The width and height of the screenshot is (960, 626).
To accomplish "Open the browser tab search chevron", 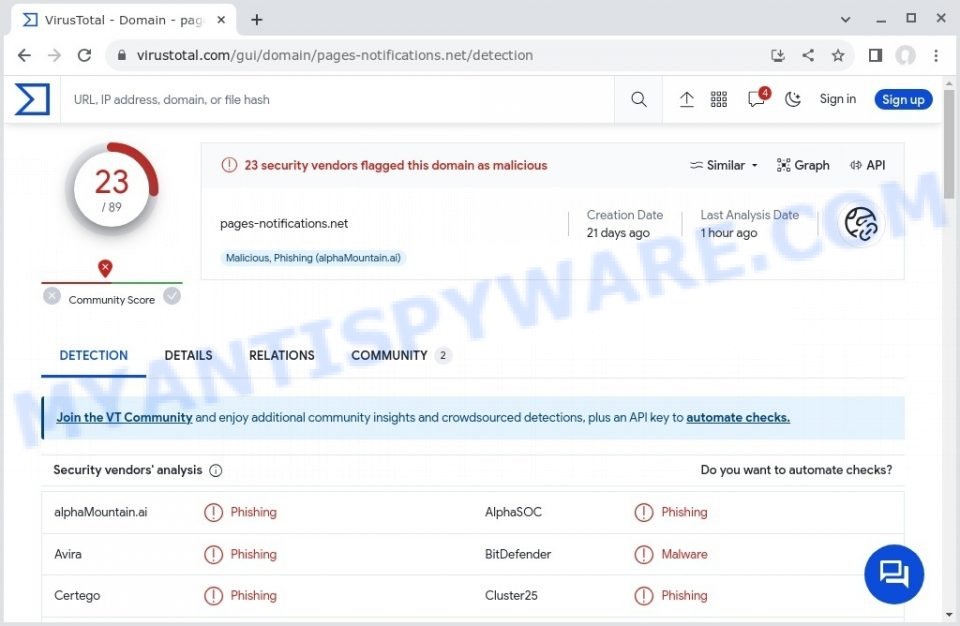I will (845, 18).
